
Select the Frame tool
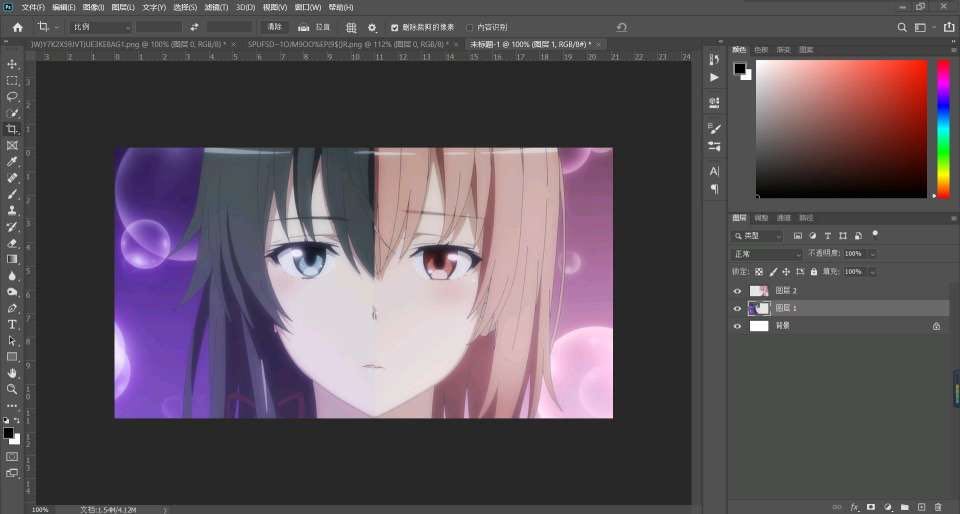[12, 146]
